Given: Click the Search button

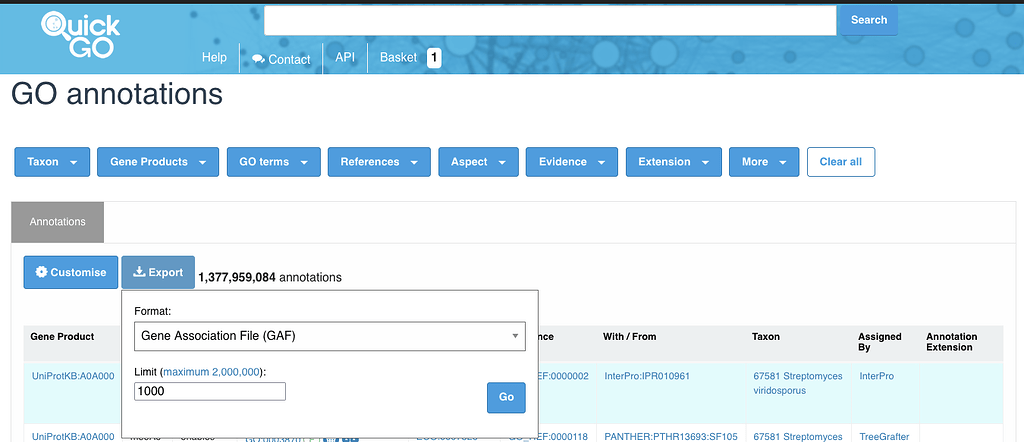Looking at the screenshot, I should click(869, 20).
